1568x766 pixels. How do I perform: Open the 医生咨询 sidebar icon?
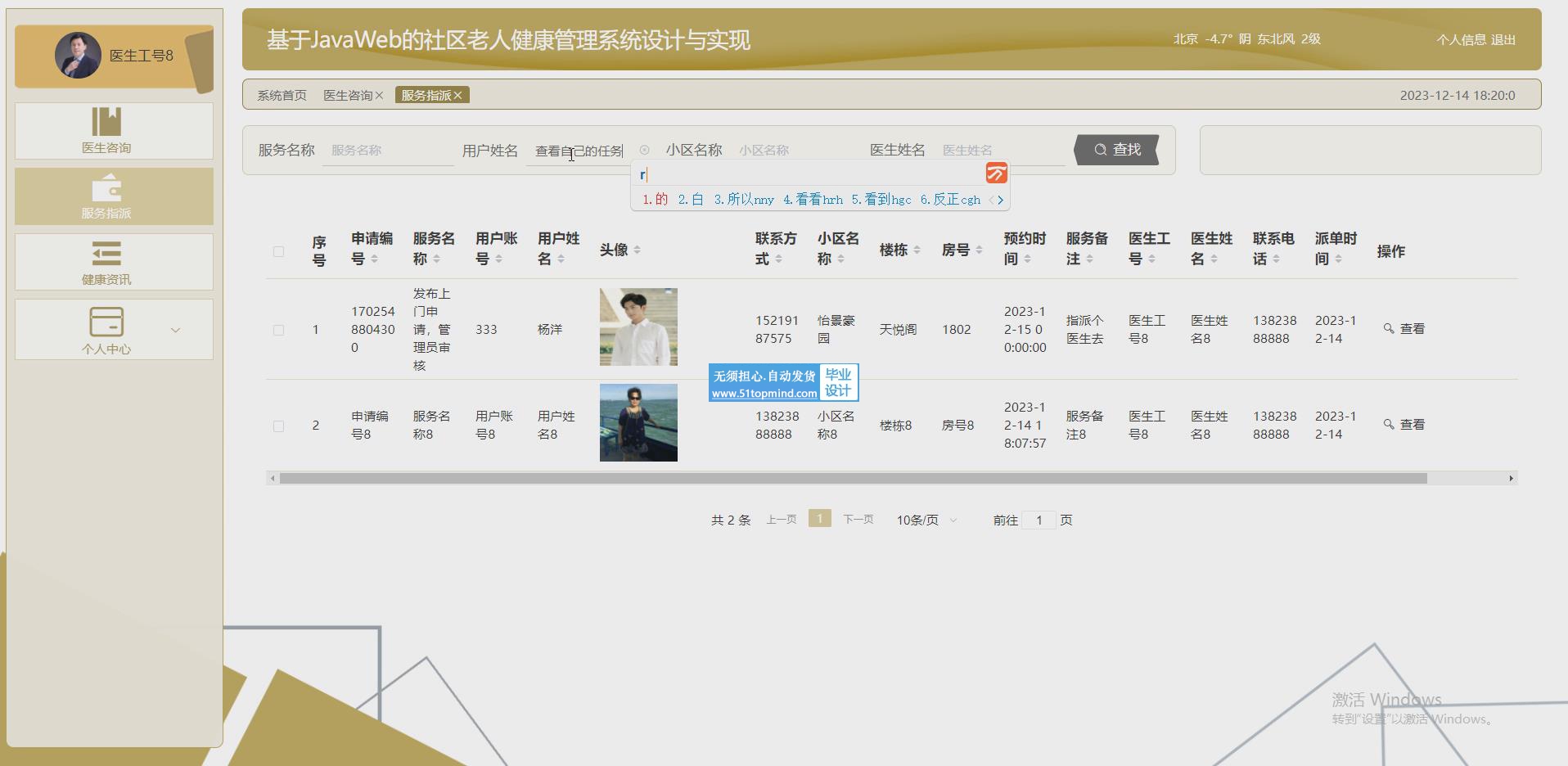[106, 122]
